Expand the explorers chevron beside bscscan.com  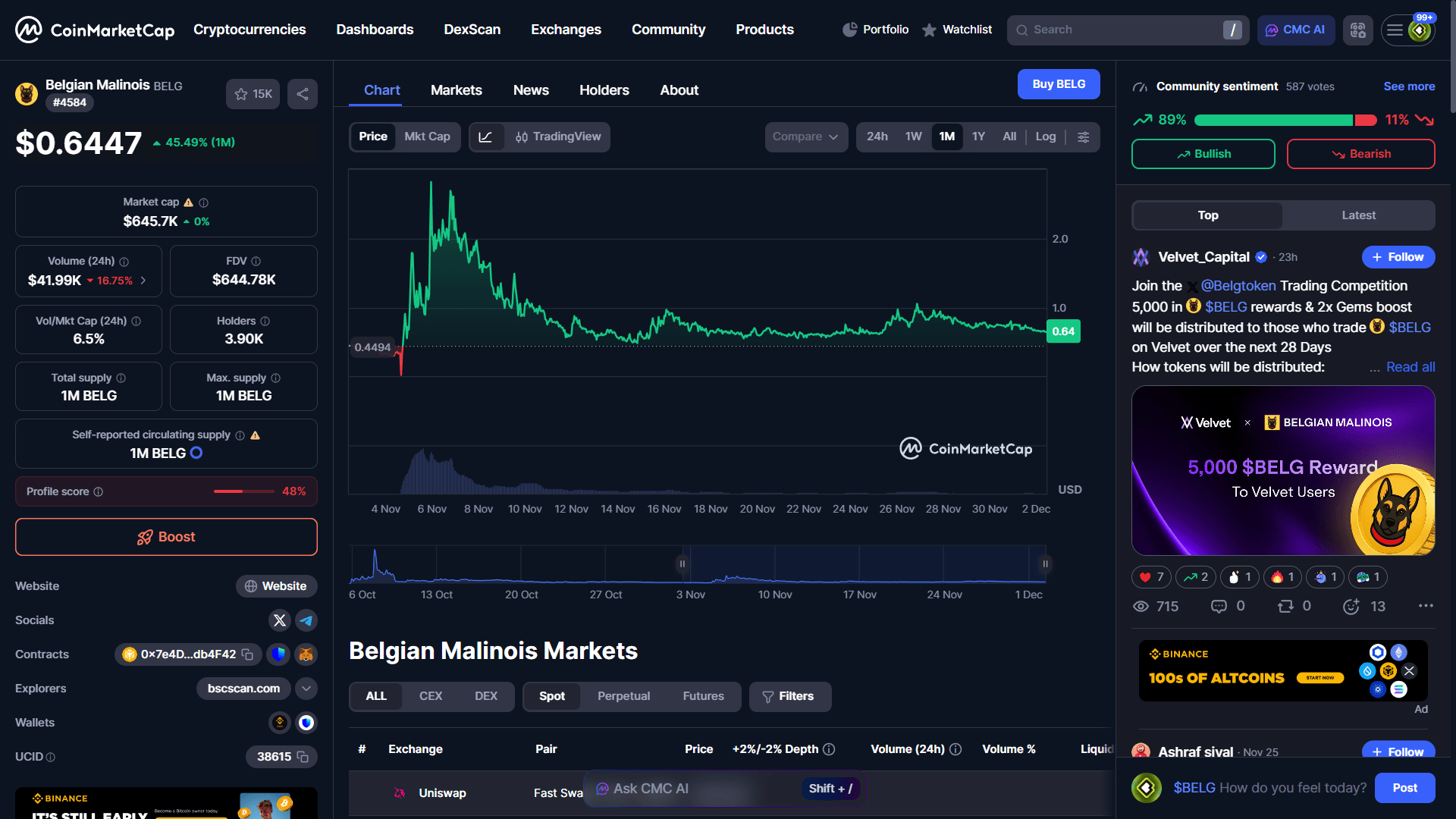306,689
